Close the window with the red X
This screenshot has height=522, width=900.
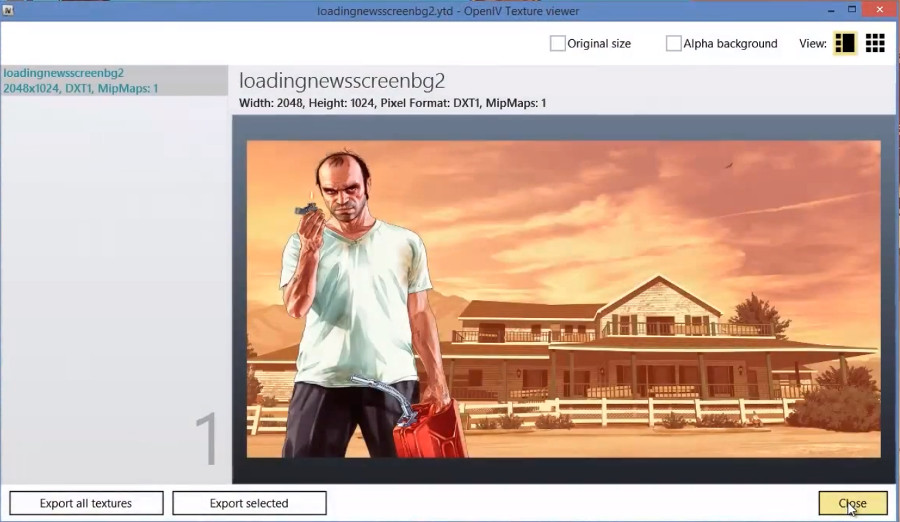tap(881, 9)
